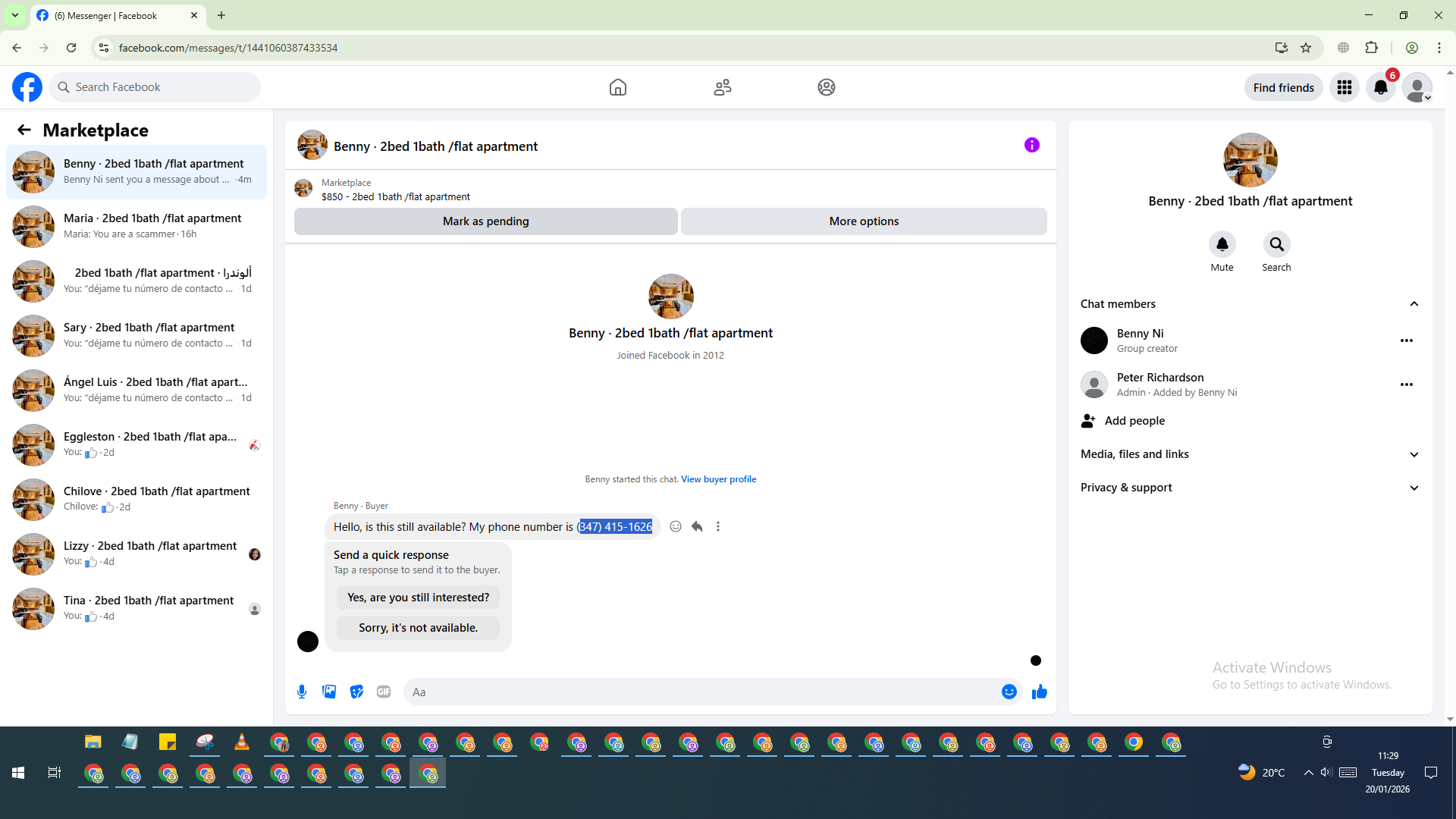
Task: Focus the Search Facebook box
Action: coord(155,87)
